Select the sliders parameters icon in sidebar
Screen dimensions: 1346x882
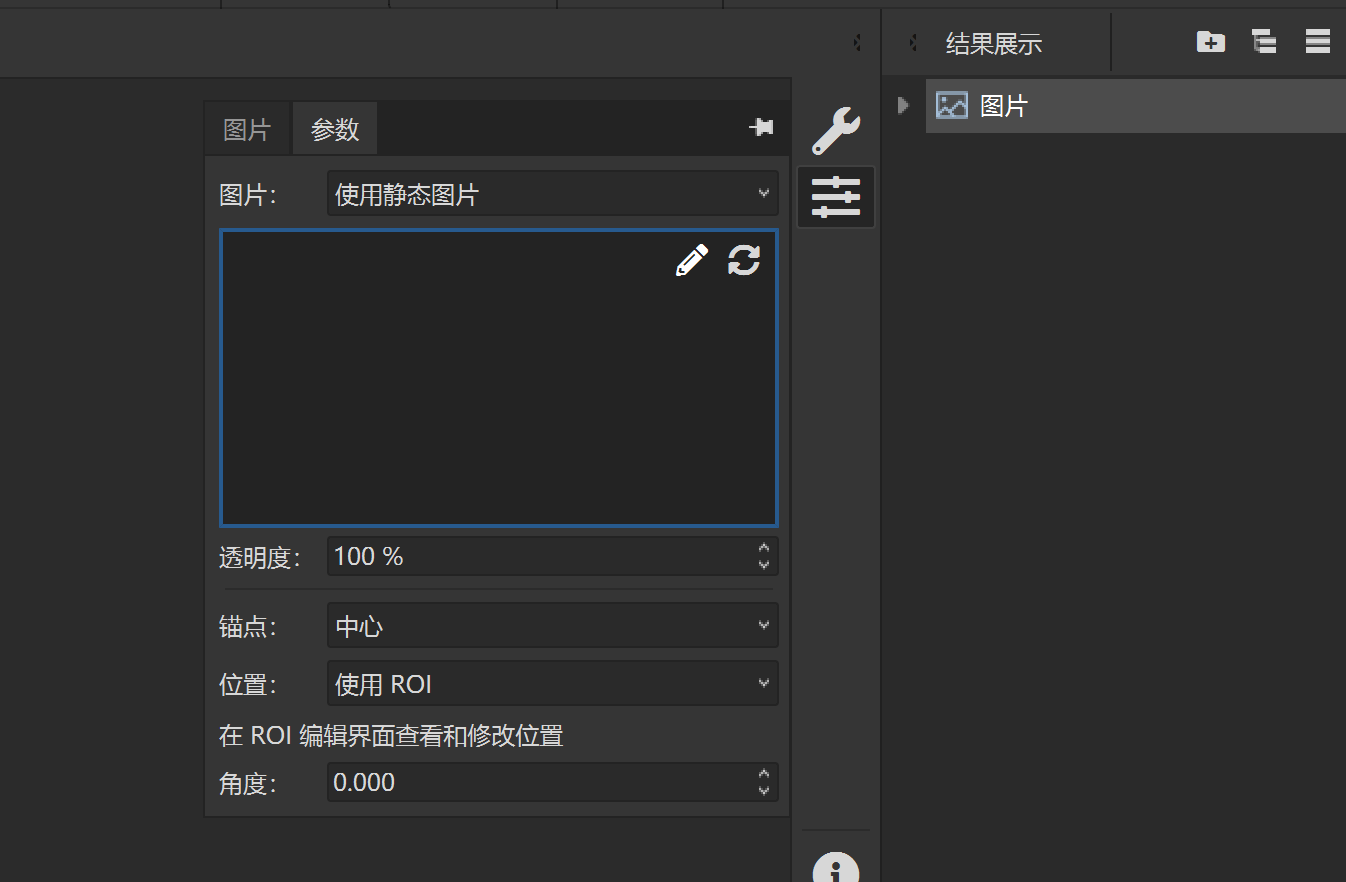(x=835, y=197)
